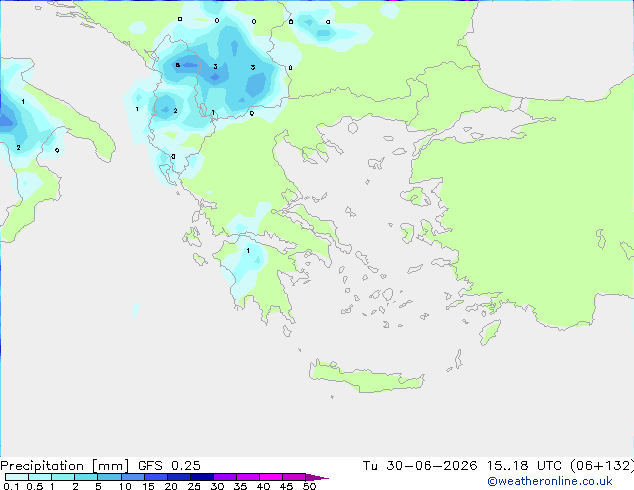Click the '0.5' legend scale number
Screen dimensions: 634x490
(35, 486)
